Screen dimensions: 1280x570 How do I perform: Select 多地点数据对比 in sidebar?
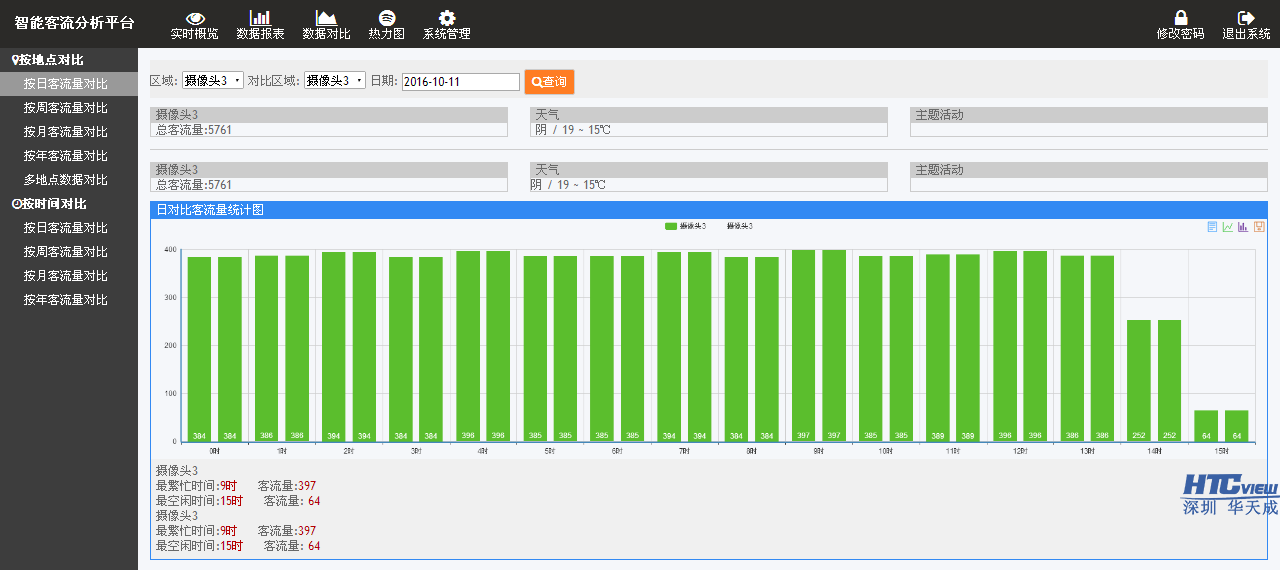pos(66,180)
